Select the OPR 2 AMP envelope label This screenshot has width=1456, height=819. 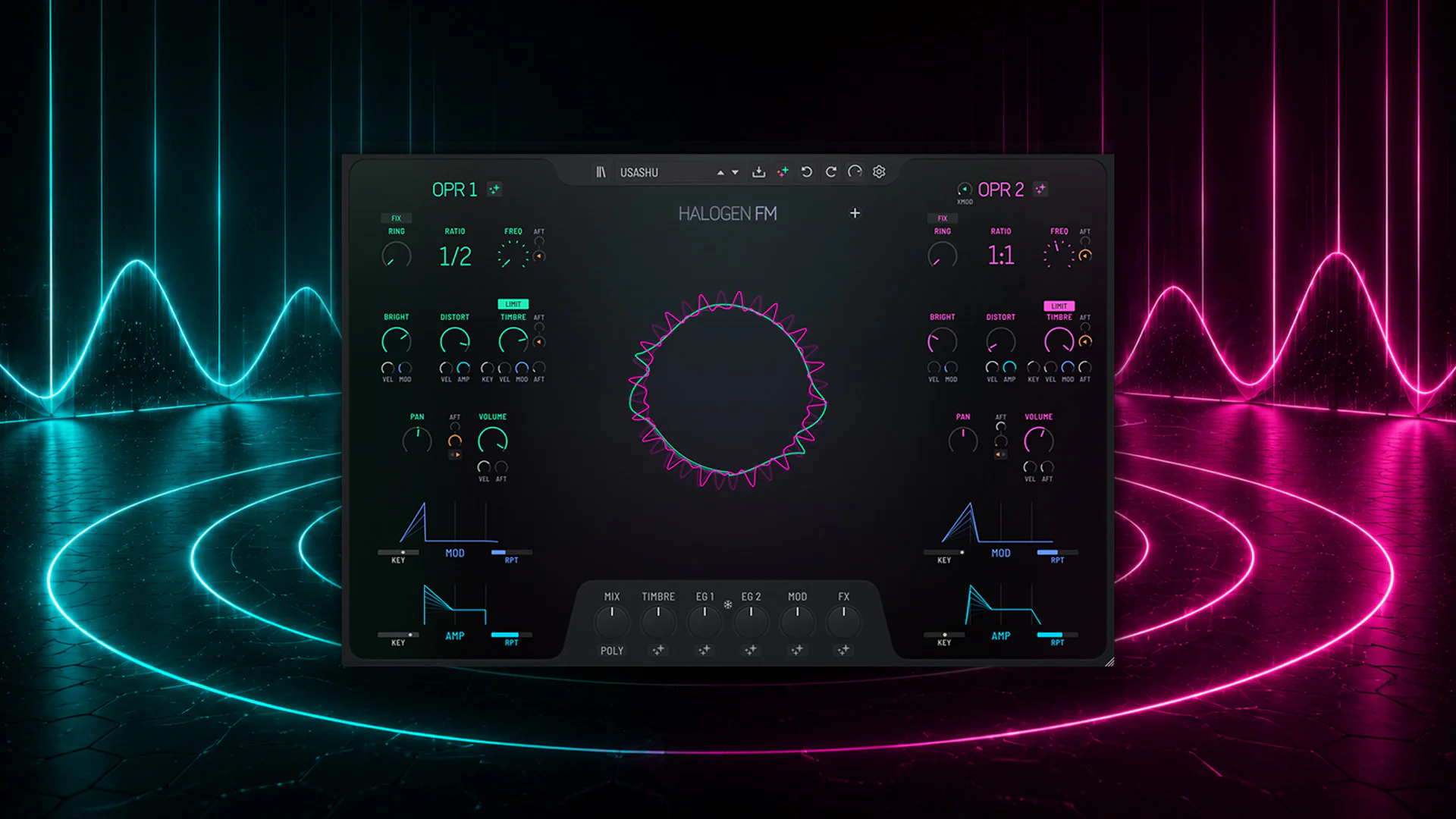point(1001,636)
